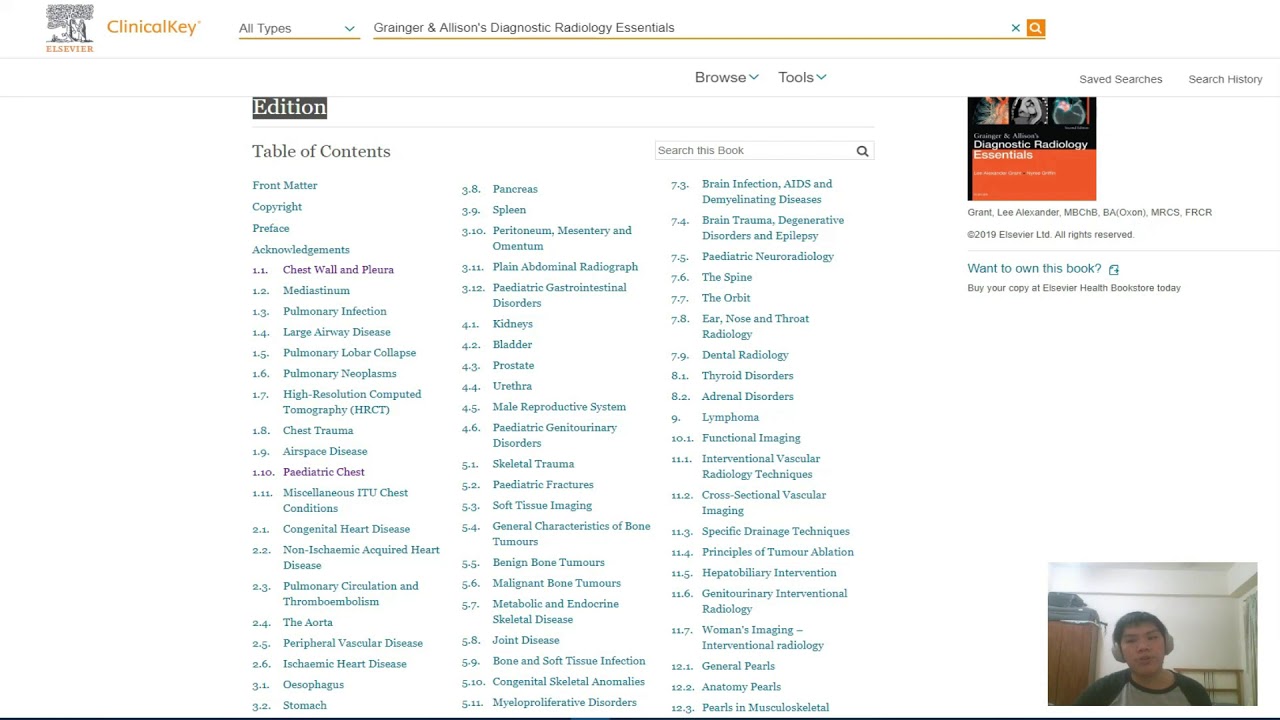Open chapter Mediastinum

tap(316, 291)
